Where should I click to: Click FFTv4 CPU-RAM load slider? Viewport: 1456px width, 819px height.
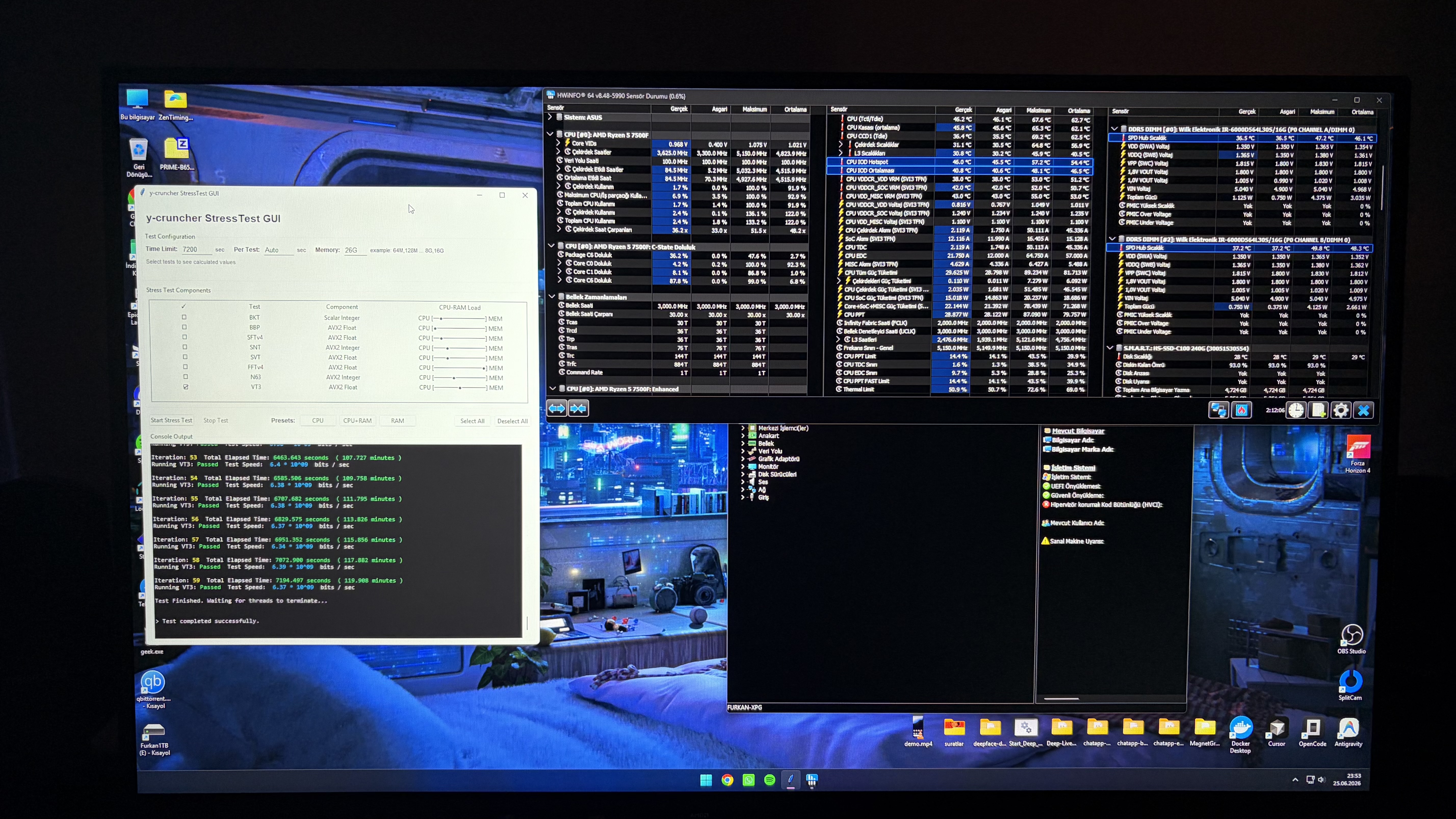tap(460, 368)
